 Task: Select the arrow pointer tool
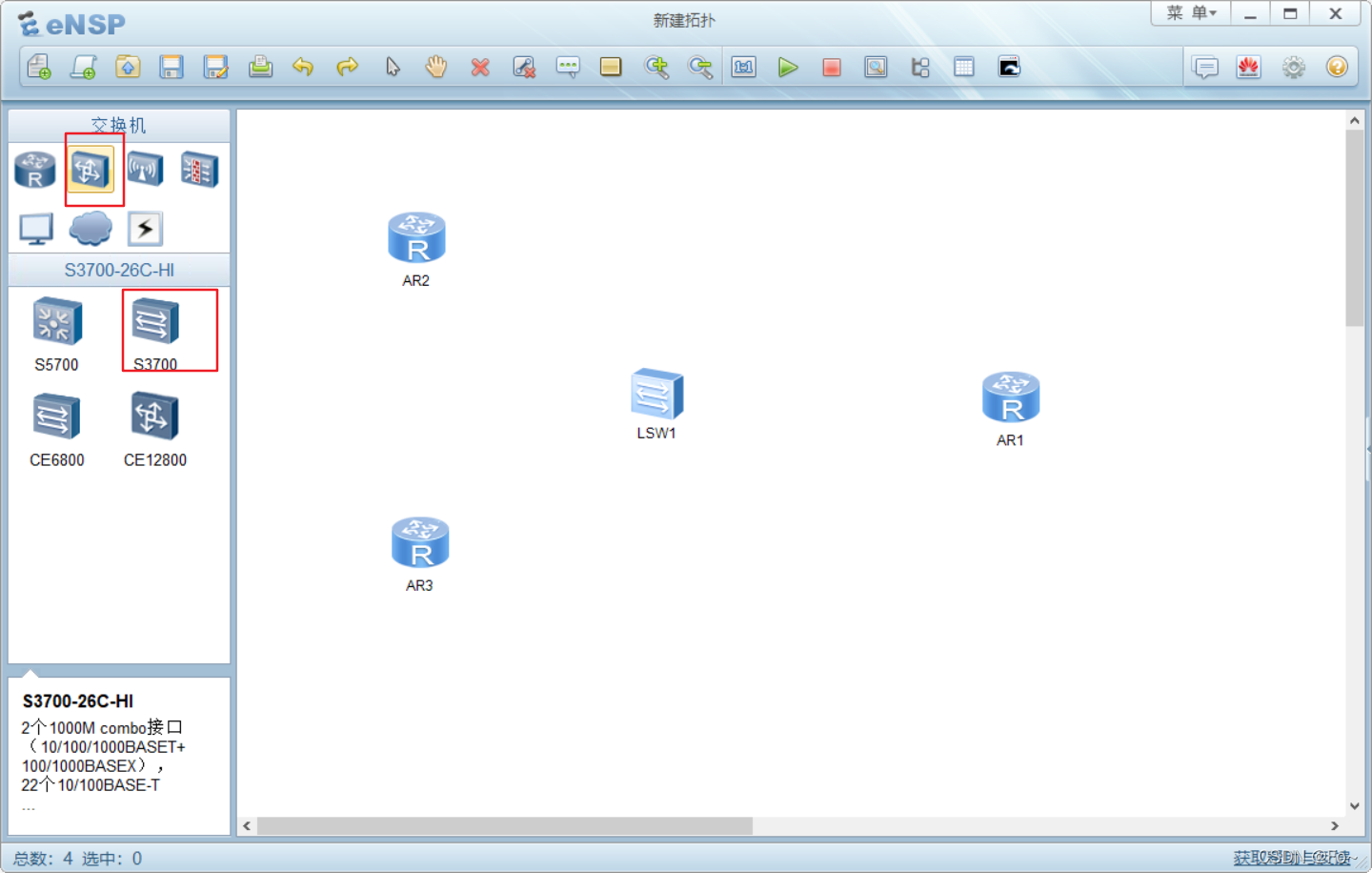(393, 67)
